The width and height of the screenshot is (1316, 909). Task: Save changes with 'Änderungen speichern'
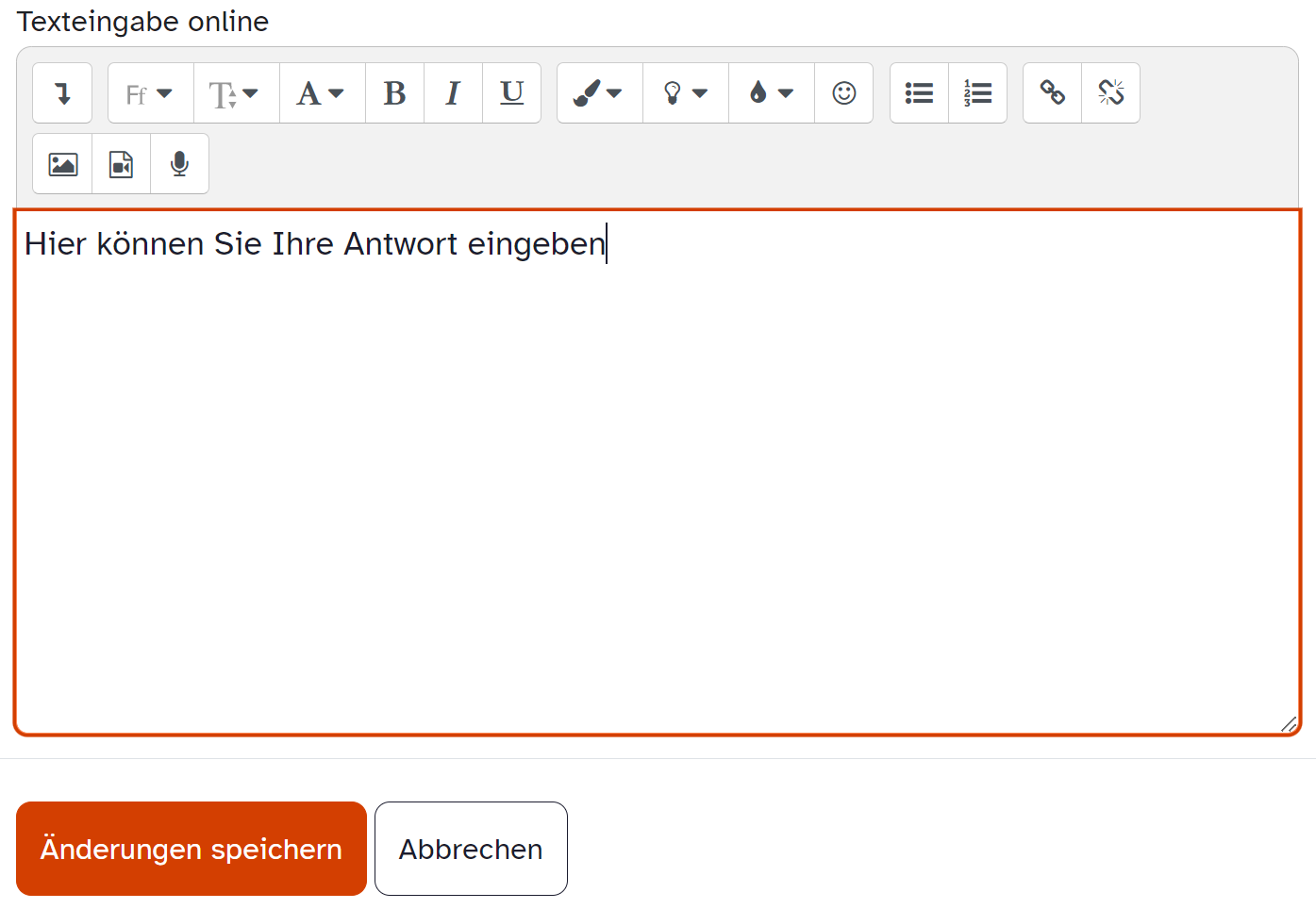pyautogui.click(x=191, y=848)
